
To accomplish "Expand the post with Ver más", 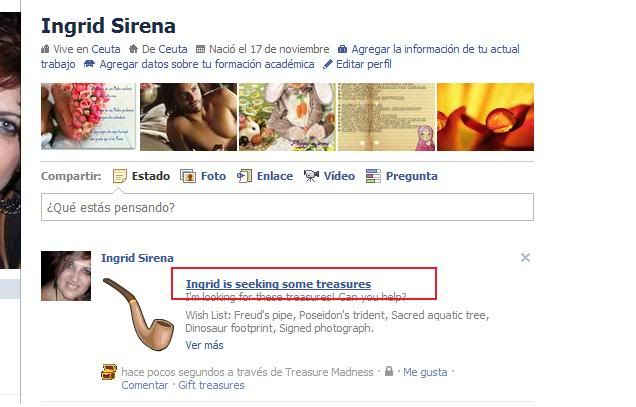I will [204, 345].
